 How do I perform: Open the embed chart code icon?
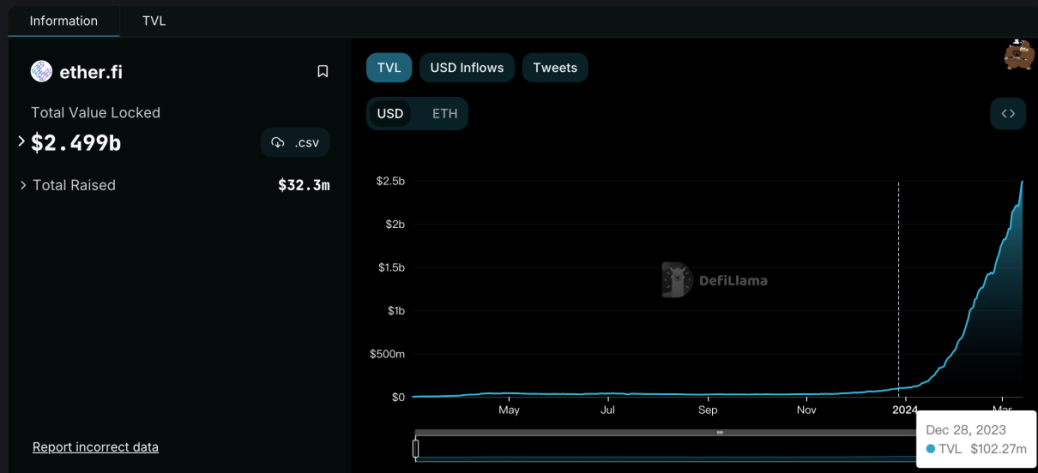pyautogui.click(x=1008, y=114)
